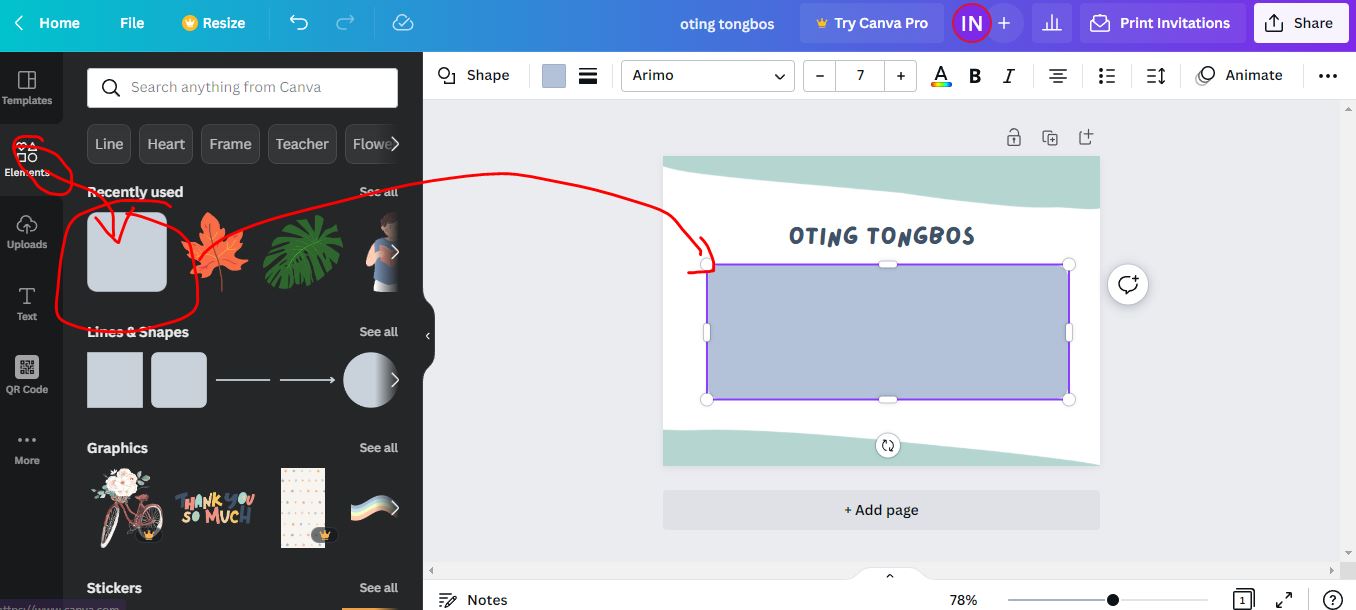Click Home in the top bar

58,22
